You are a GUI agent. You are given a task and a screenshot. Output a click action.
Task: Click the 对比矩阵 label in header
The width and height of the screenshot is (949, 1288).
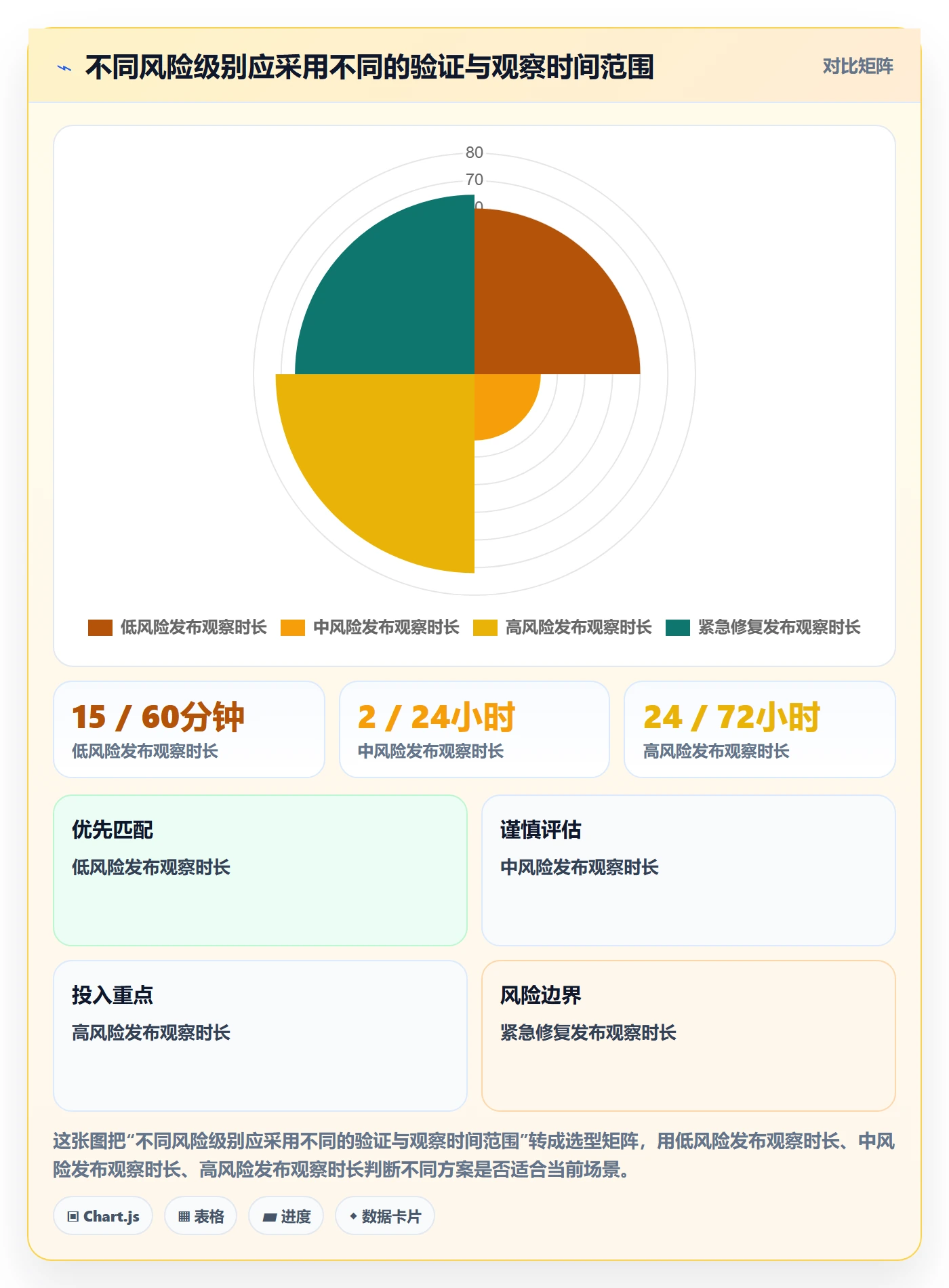point(857,66)
